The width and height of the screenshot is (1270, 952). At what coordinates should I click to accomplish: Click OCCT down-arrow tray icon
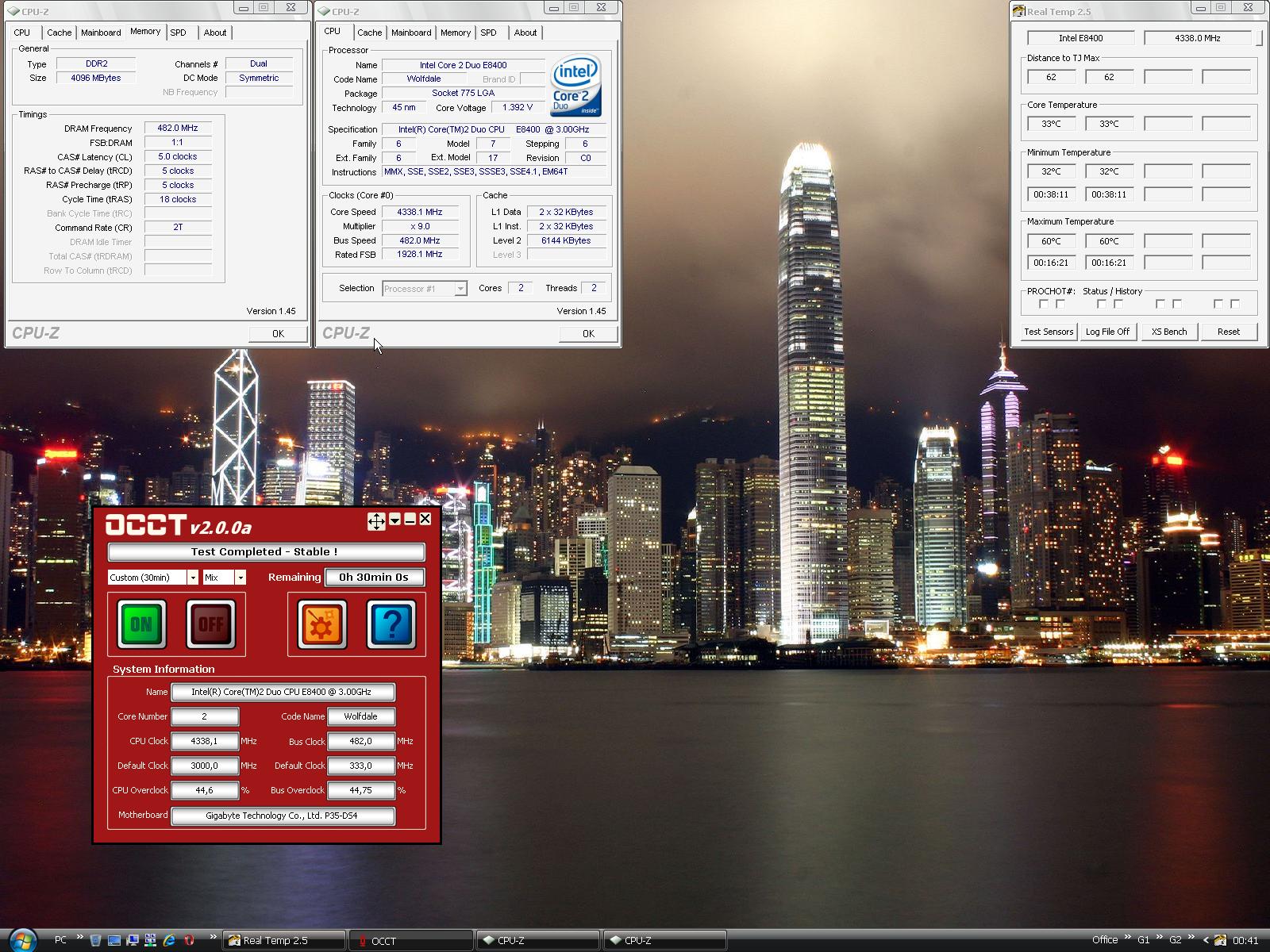click(x=394, y=520)
